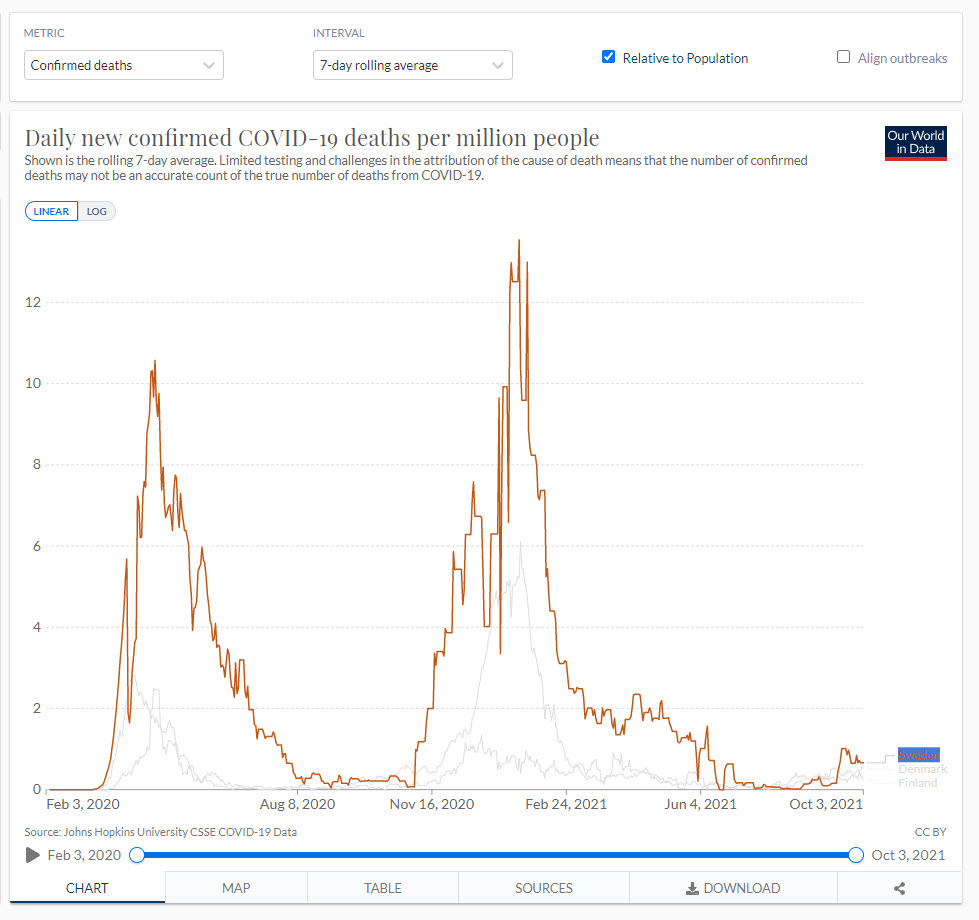Select the Denmark legend label
The width and height of the screenshot is (979, 920).
point(922,769)
